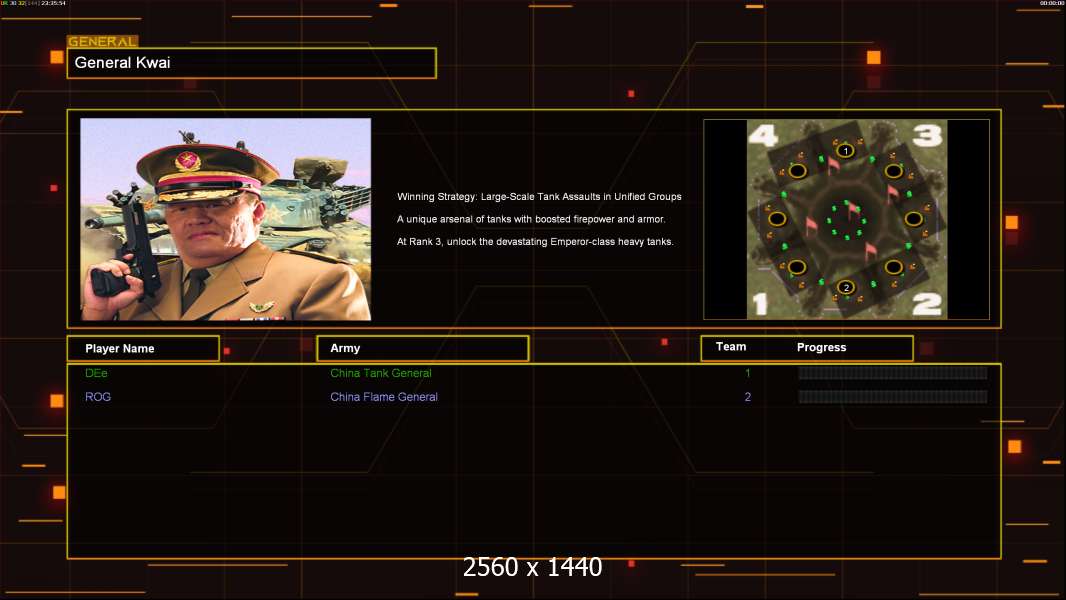Image resolution: width=1066 pixels, height=600 pixels.
Task: Click the large corner number 1 on map
Action: tap(760, 304)
